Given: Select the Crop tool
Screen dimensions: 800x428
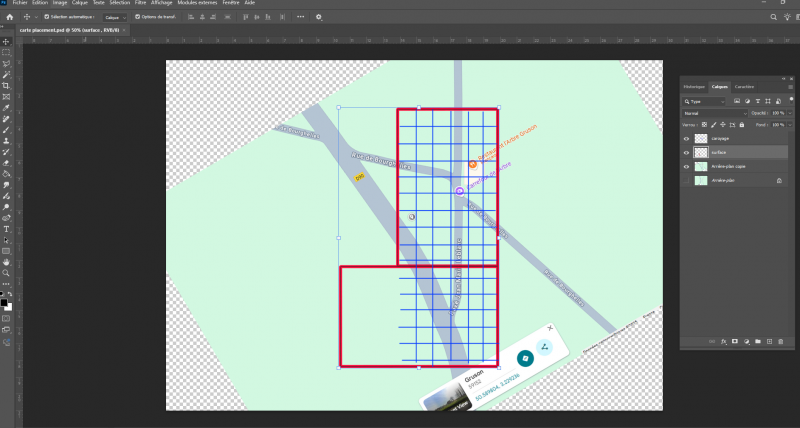Looking at the screenshot, I should point(6,86).
